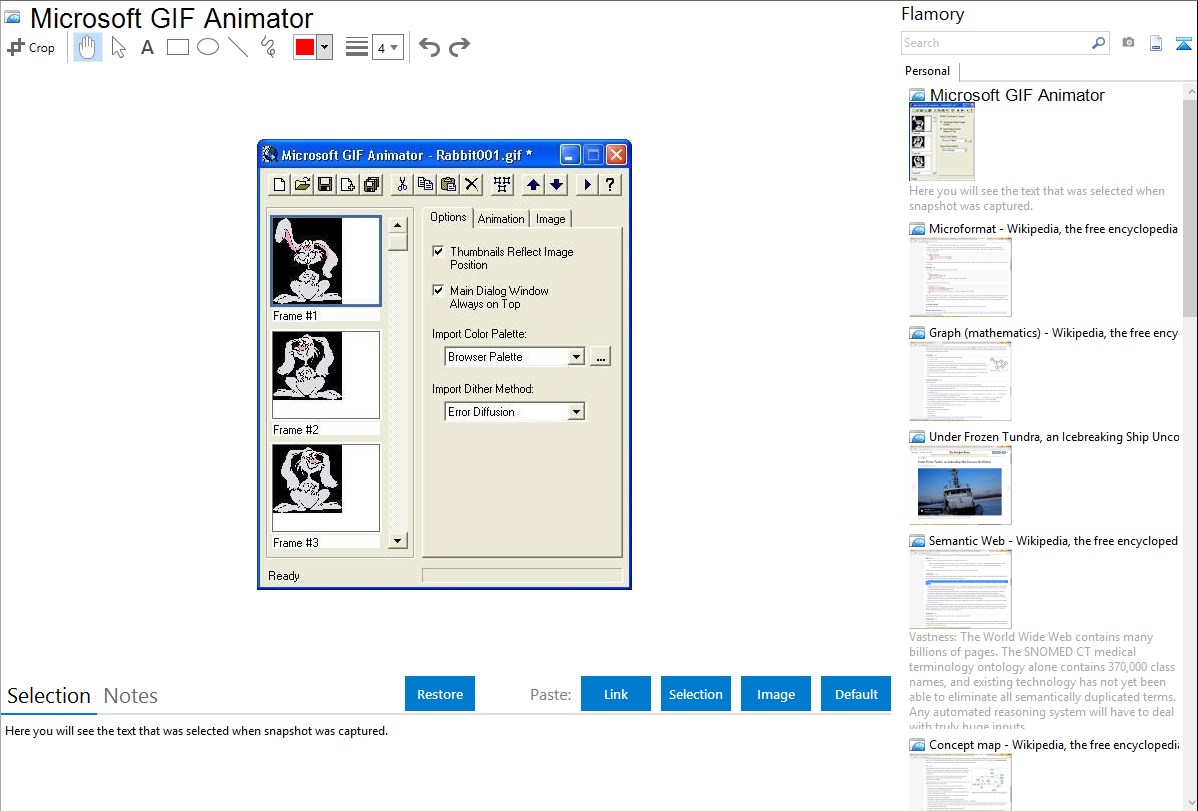Toggle Thumbnails Reflect Image Position checkbox
The width and height of the screenshot is (1198, 811).
point(438,251)
